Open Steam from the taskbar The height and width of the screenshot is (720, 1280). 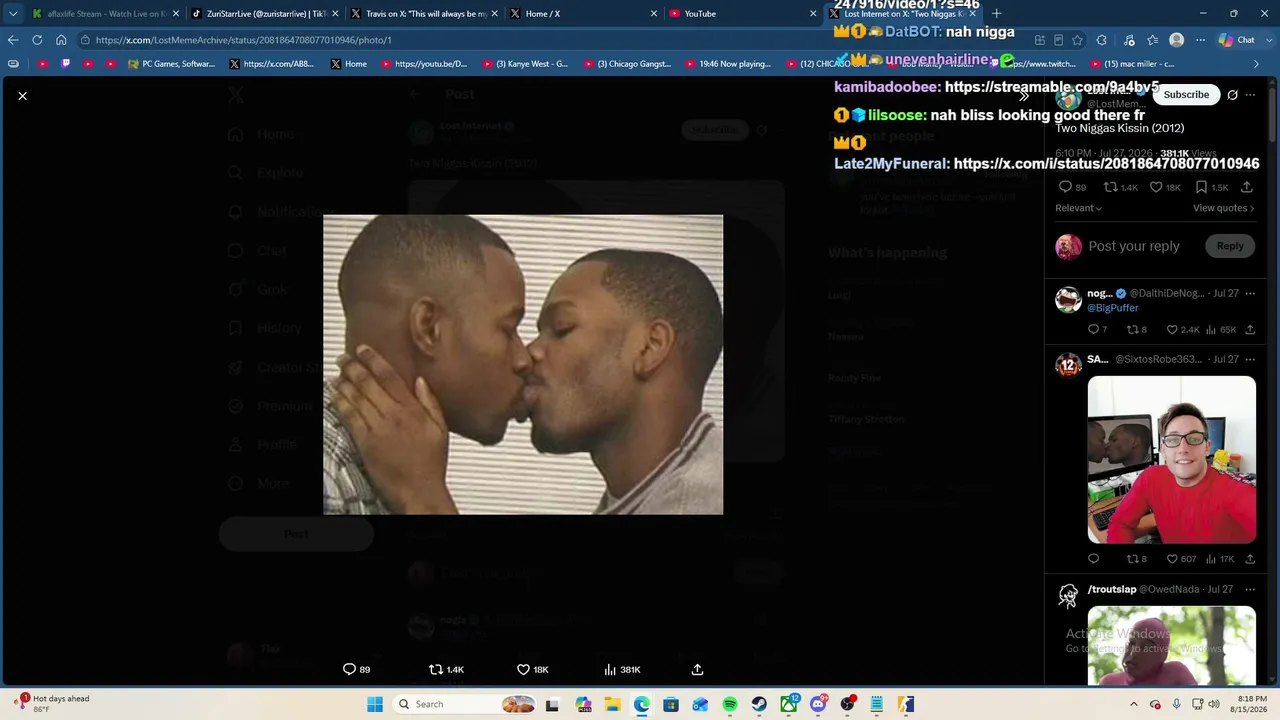(x=759, y=704)
